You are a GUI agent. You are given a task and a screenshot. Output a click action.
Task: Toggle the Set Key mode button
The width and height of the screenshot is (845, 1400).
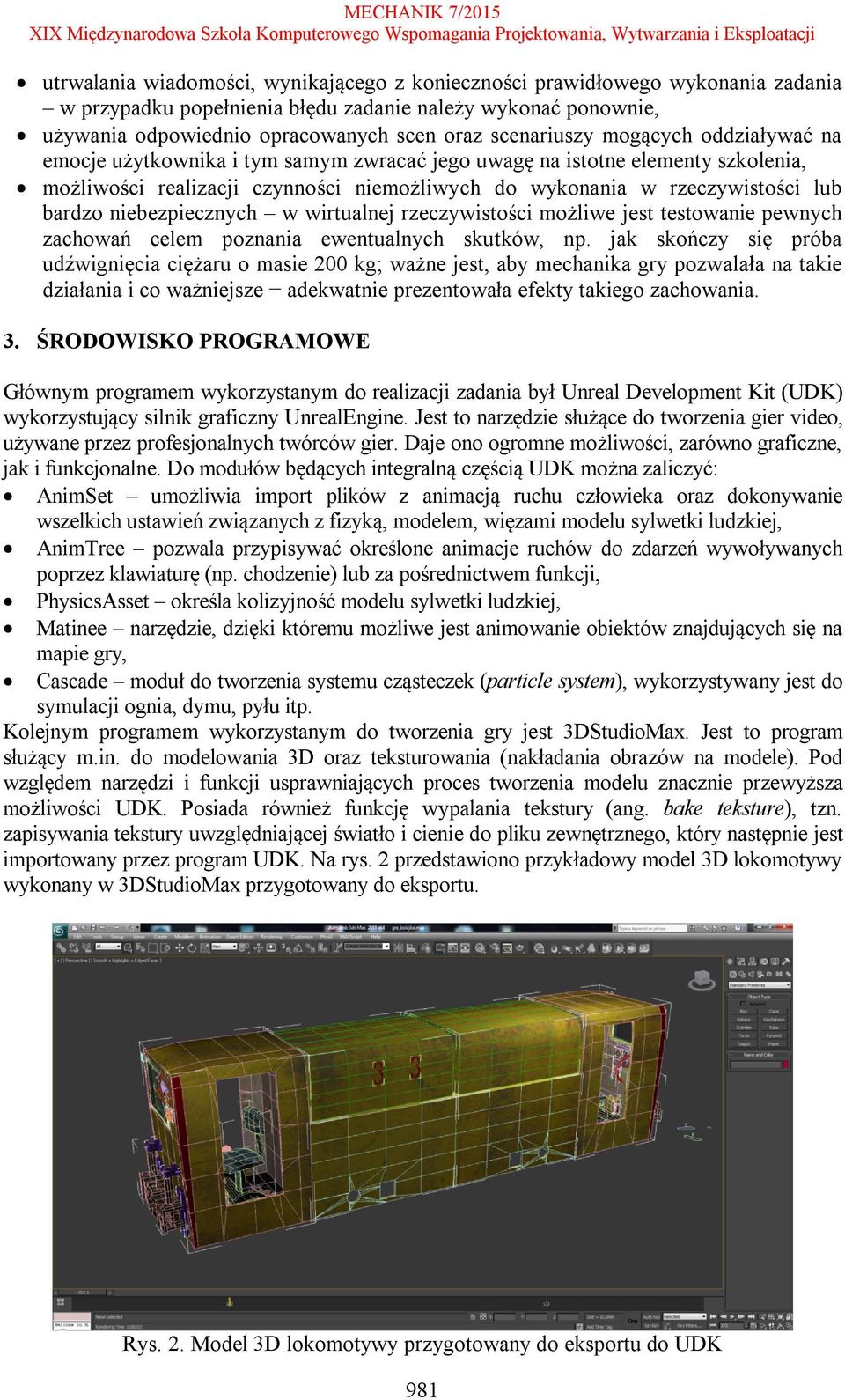651,1326
